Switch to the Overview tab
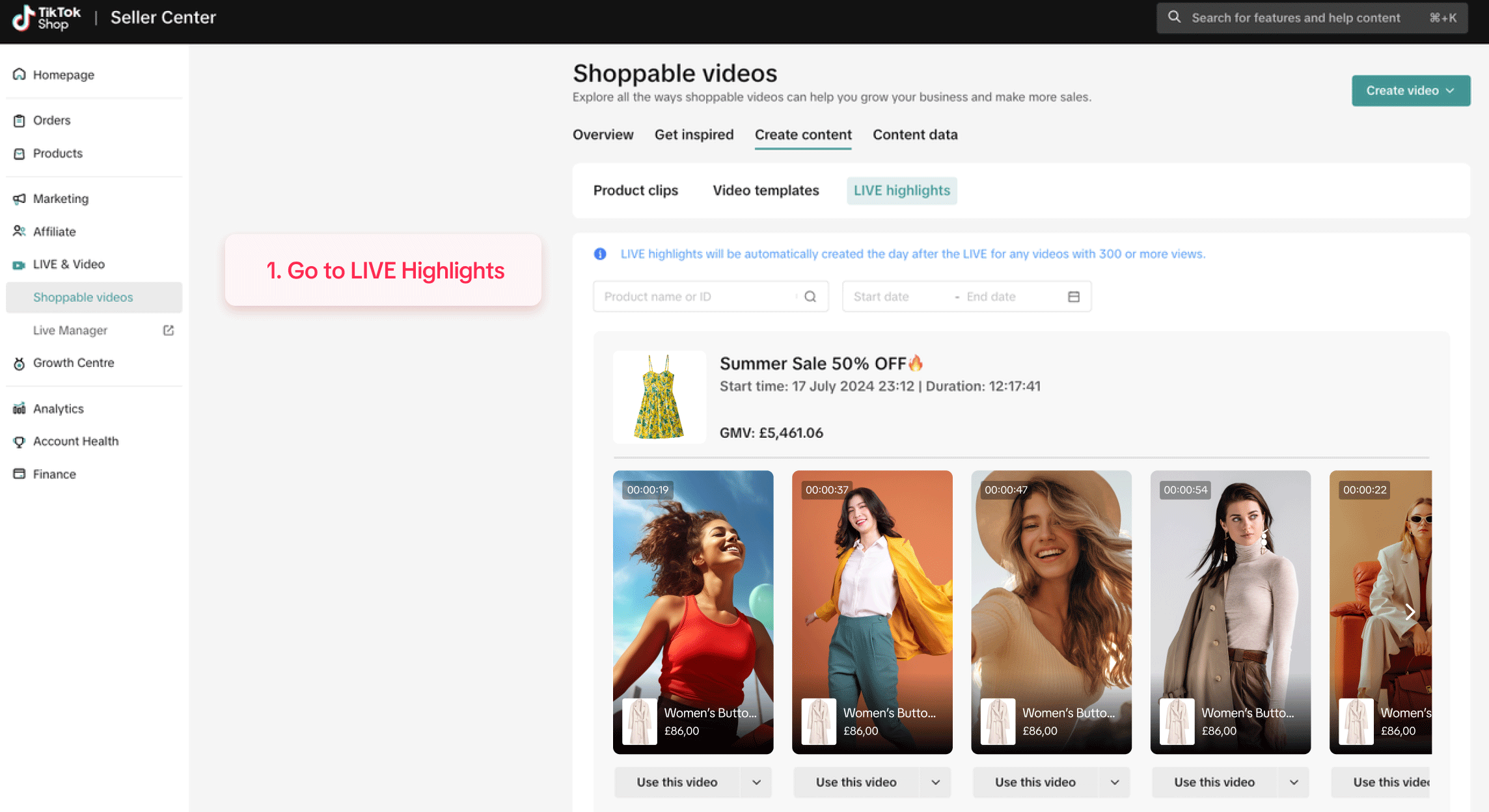The image size is (1489, 812). pos(603,135)
